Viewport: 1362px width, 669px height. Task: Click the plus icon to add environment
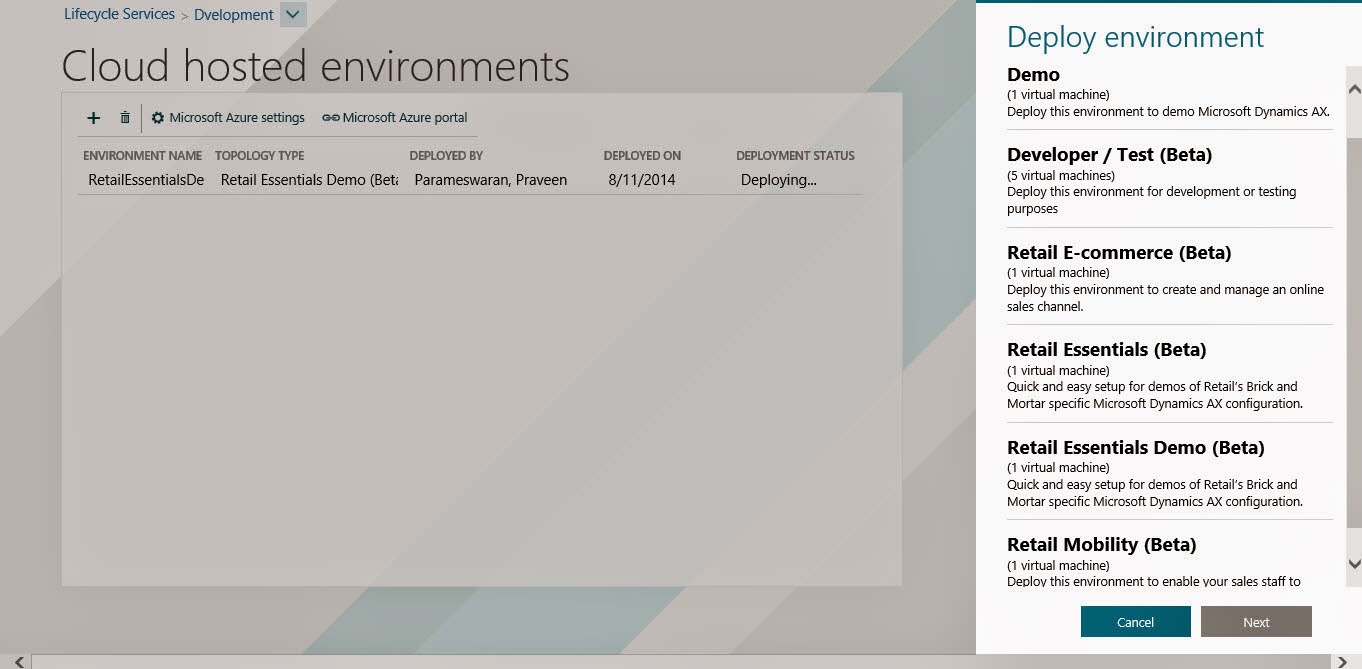coord(93,118)
